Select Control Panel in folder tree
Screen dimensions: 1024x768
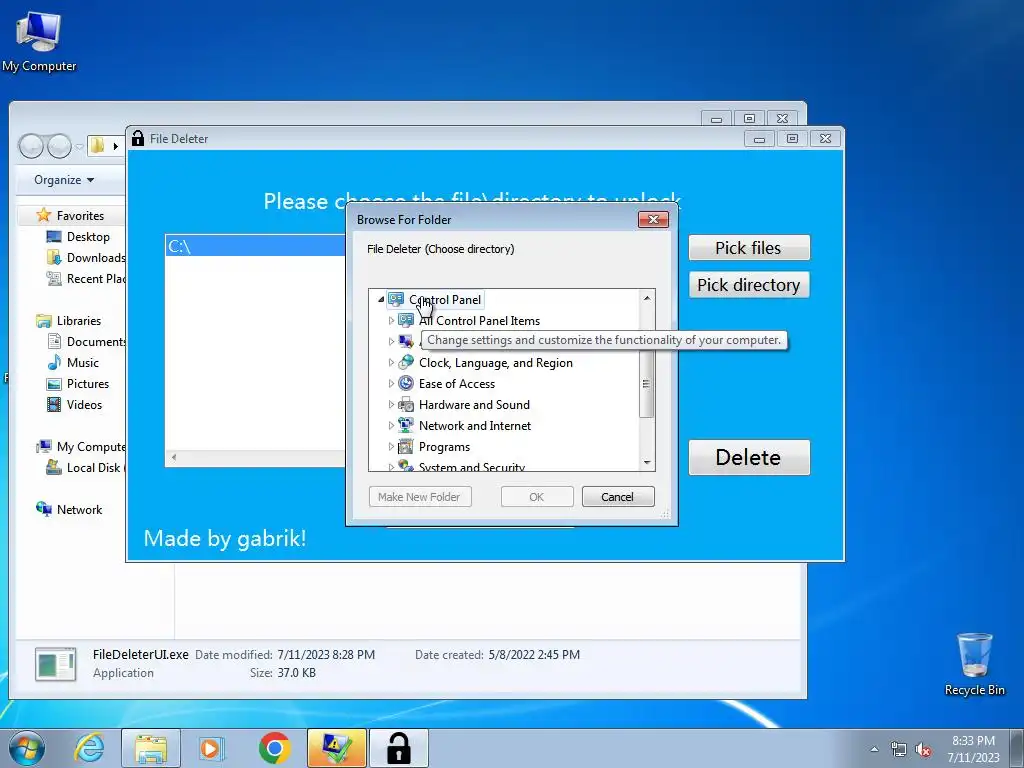point(445,300)
